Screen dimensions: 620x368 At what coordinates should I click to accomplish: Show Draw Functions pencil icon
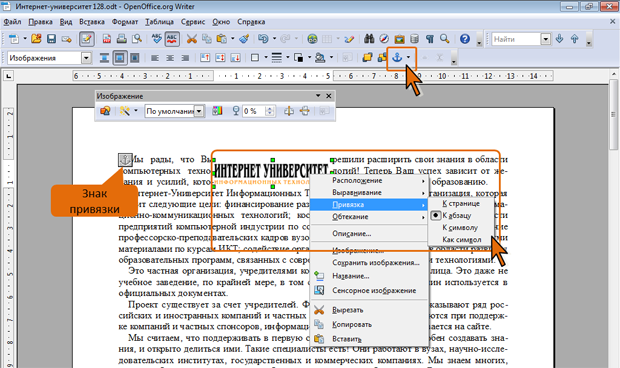click(x=349, y=39)
